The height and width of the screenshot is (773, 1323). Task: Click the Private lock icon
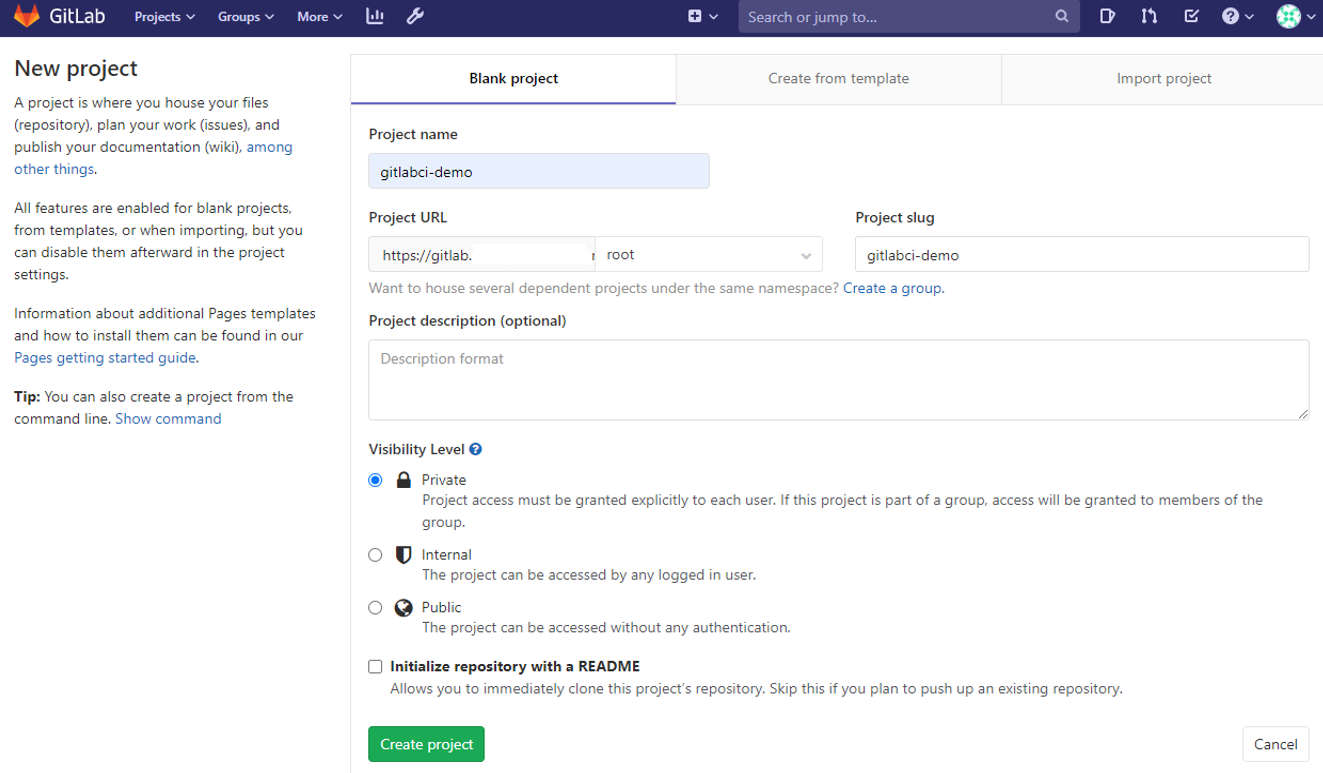[x=404, y=480]
